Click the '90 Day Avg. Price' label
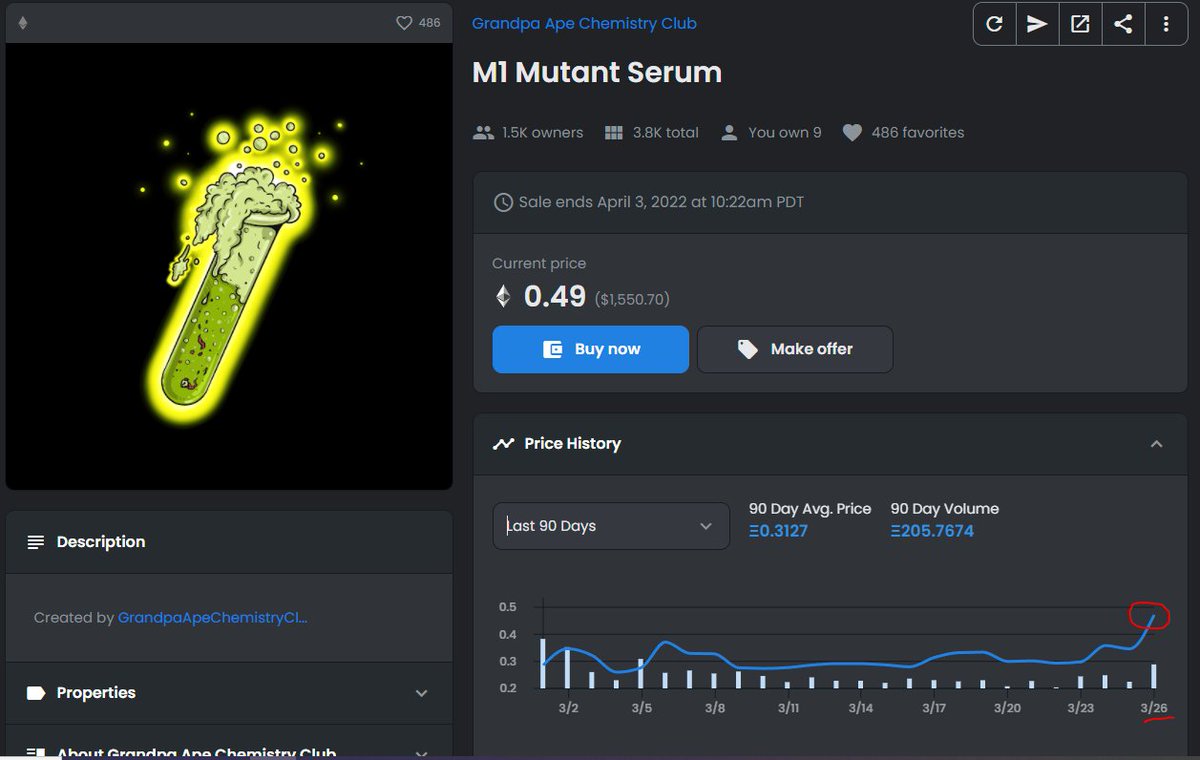The width and height of the screenshot is (1200, 760). click(810, 509)
